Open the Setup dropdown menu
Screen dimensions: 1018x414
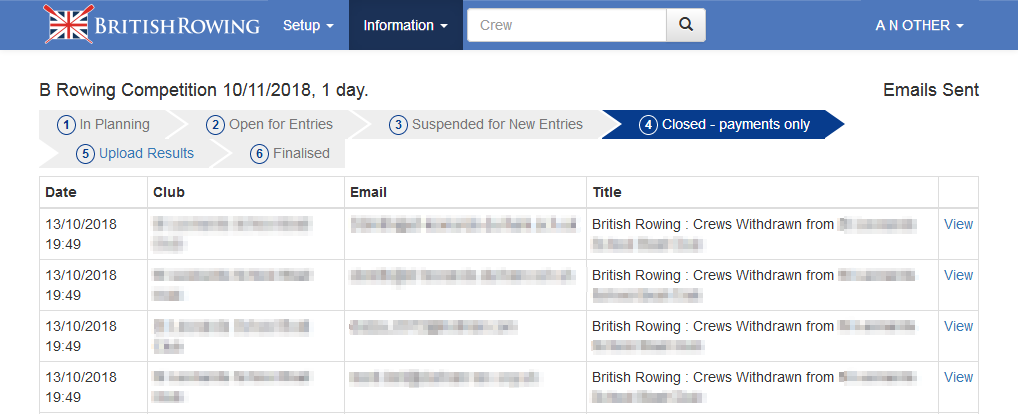coord(308,25)
